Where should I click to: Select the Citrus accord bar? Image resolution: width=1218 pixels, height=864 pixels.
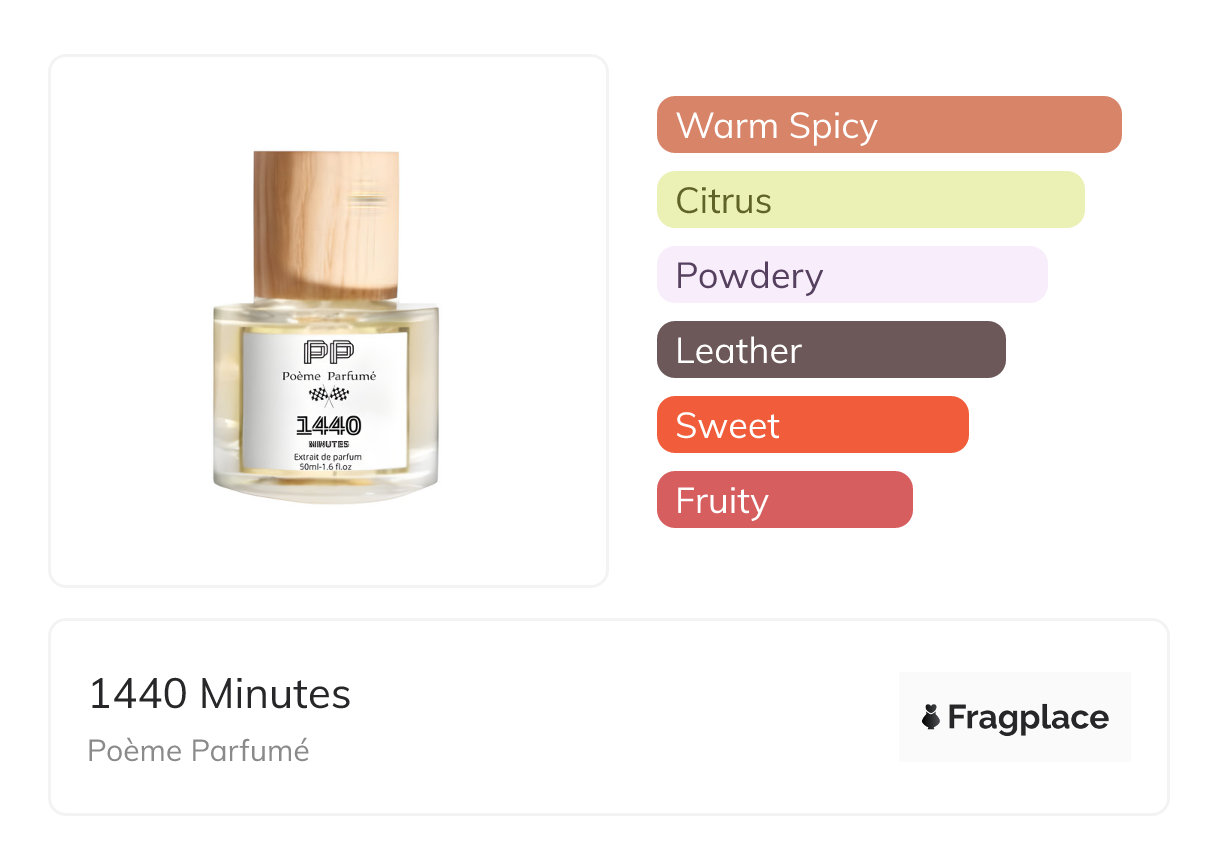870,200
